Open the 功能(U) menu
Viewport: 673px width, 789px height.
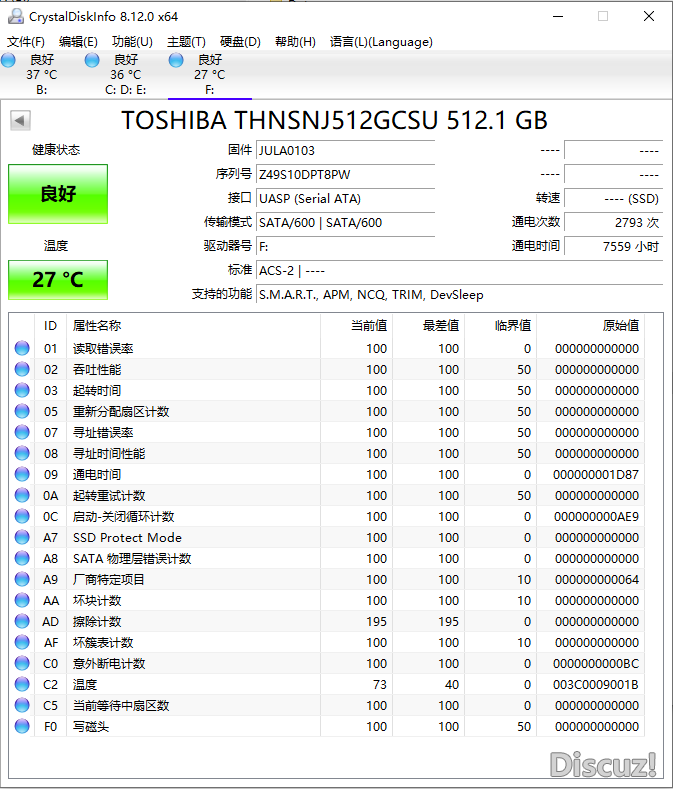click(x=132, y=42)
